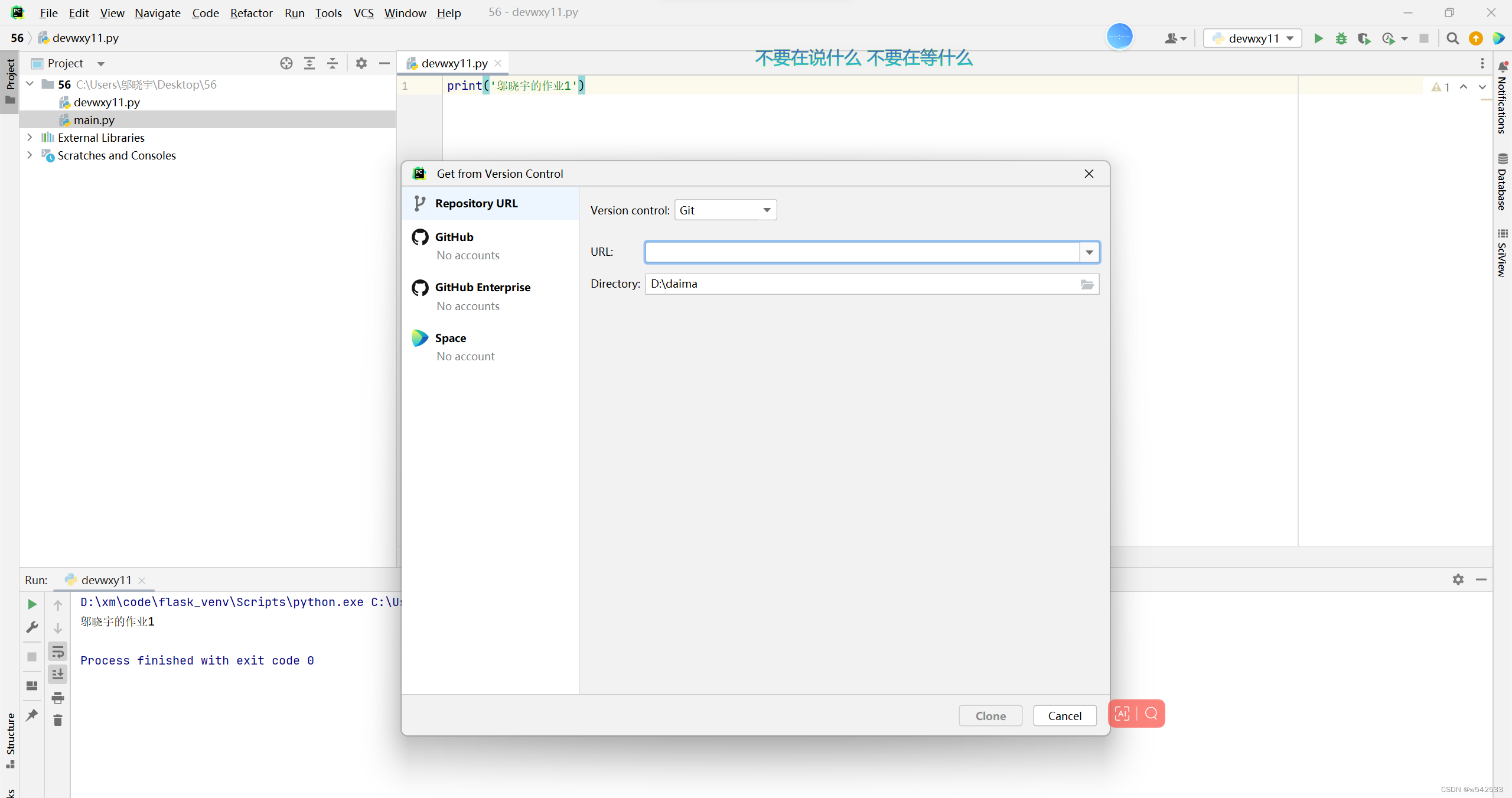Open the Version control Git dropdown
The width and height of the screenshot is (1512, 798).
765,210
